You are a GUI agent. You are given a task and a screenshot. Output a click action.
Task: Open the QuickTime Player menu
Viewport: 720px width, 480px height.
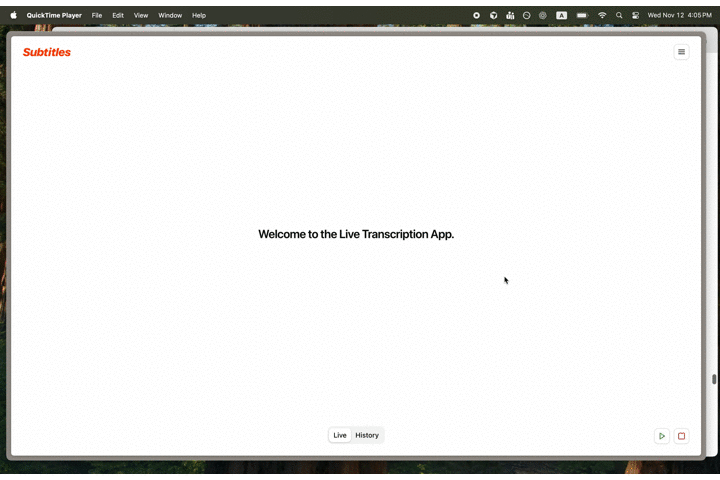(54, 15)
